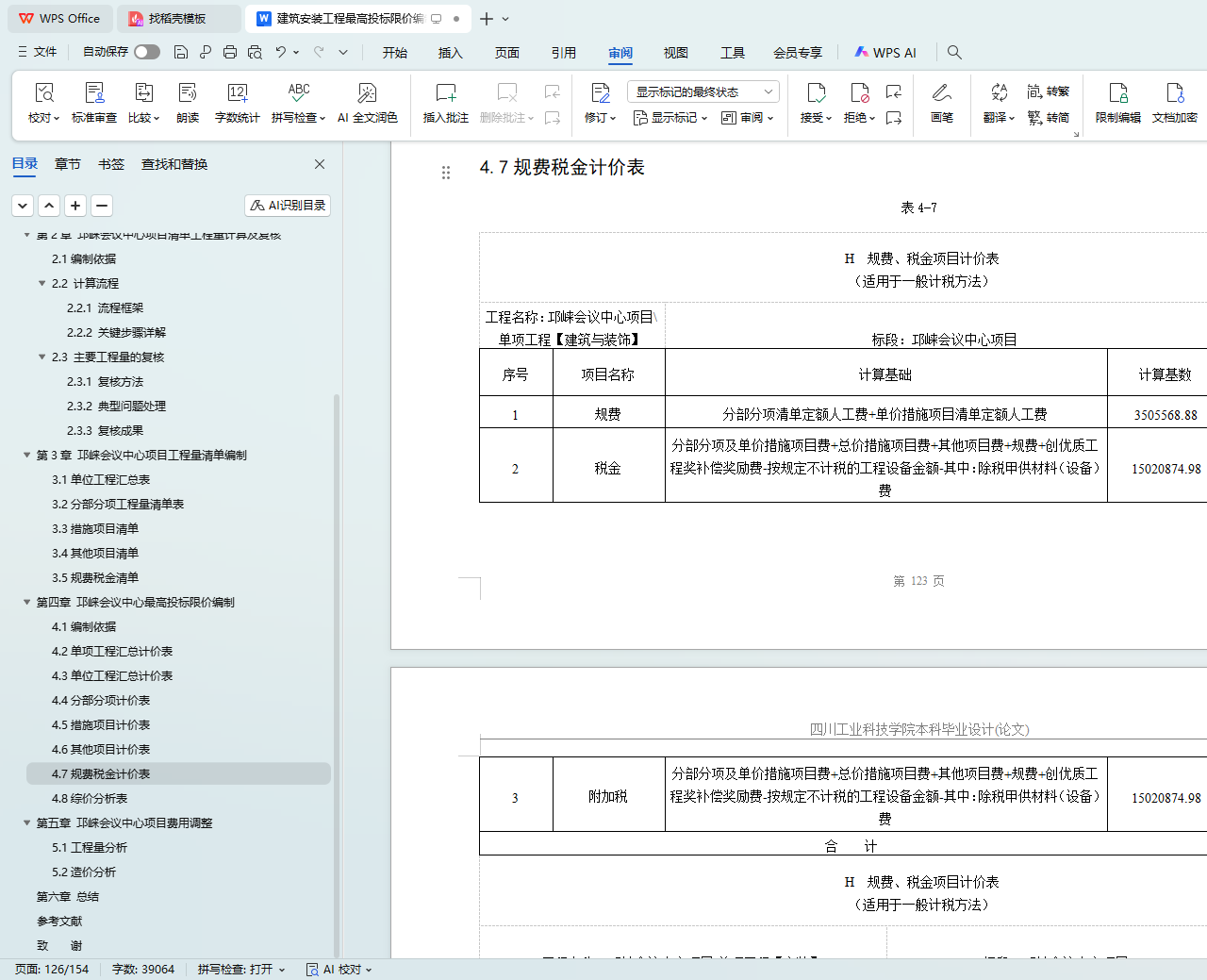Close the navigation pane
1207x980 pixels.
pyautogui.click(x=320, y=164)
